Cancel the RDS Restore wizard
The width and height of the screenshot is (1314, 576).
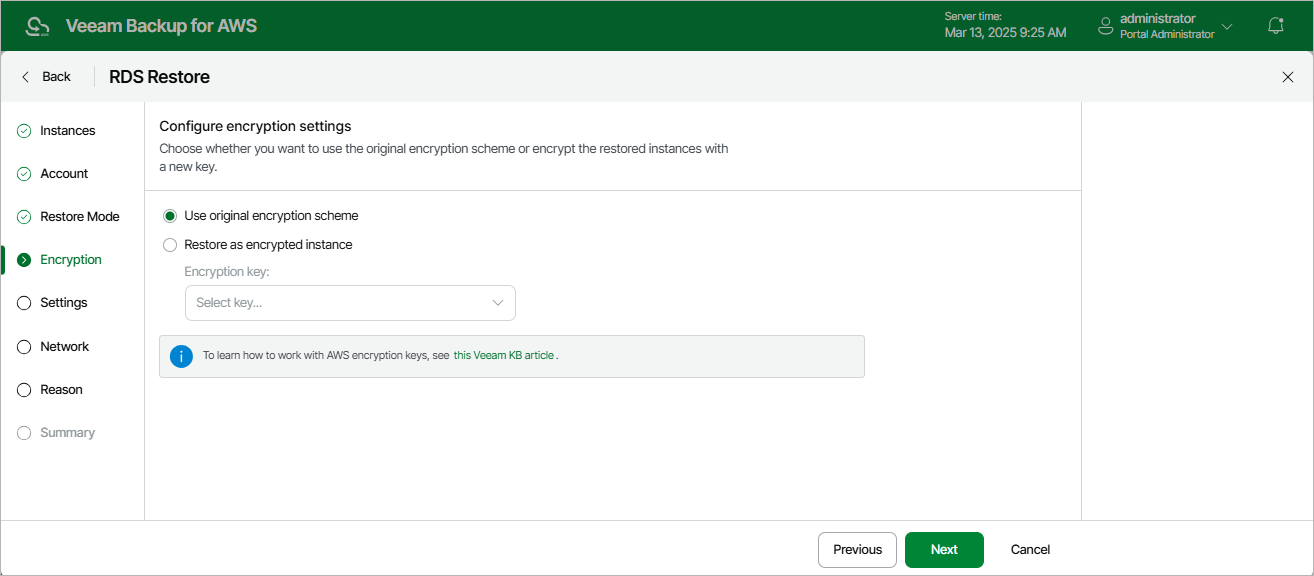tap(1030, 550)
